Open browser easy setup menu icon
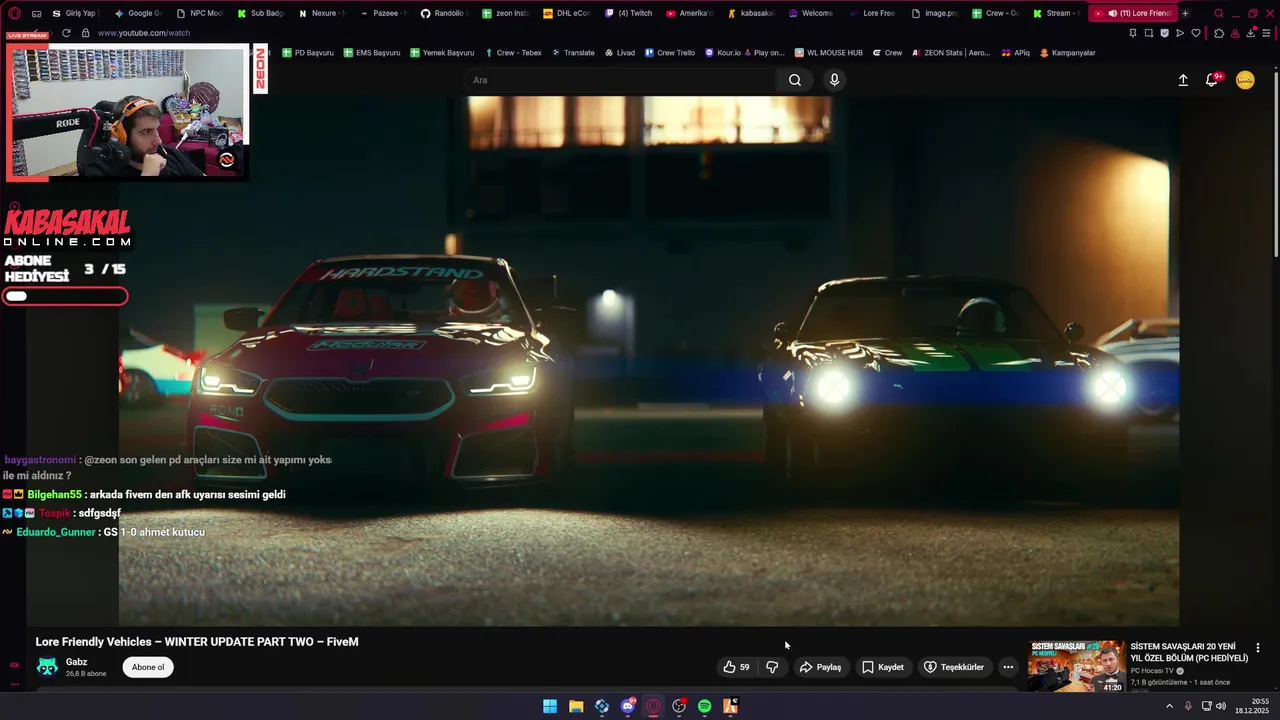The image size is (1280, 720). click(x=1267, y=33)
